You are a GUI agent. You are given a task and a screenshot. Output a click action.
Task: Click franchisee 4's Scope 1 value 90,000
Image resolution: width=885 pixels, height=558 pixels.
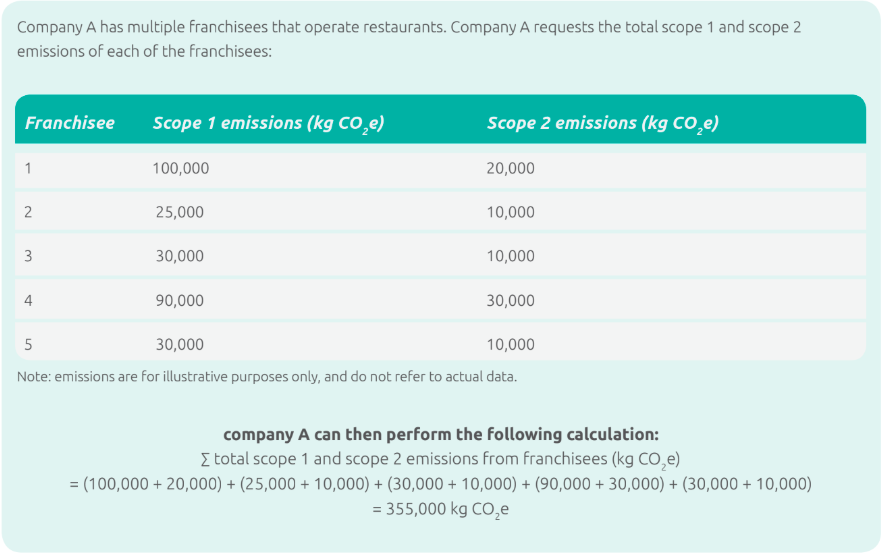pyautogui.click(x=180, y=300)
